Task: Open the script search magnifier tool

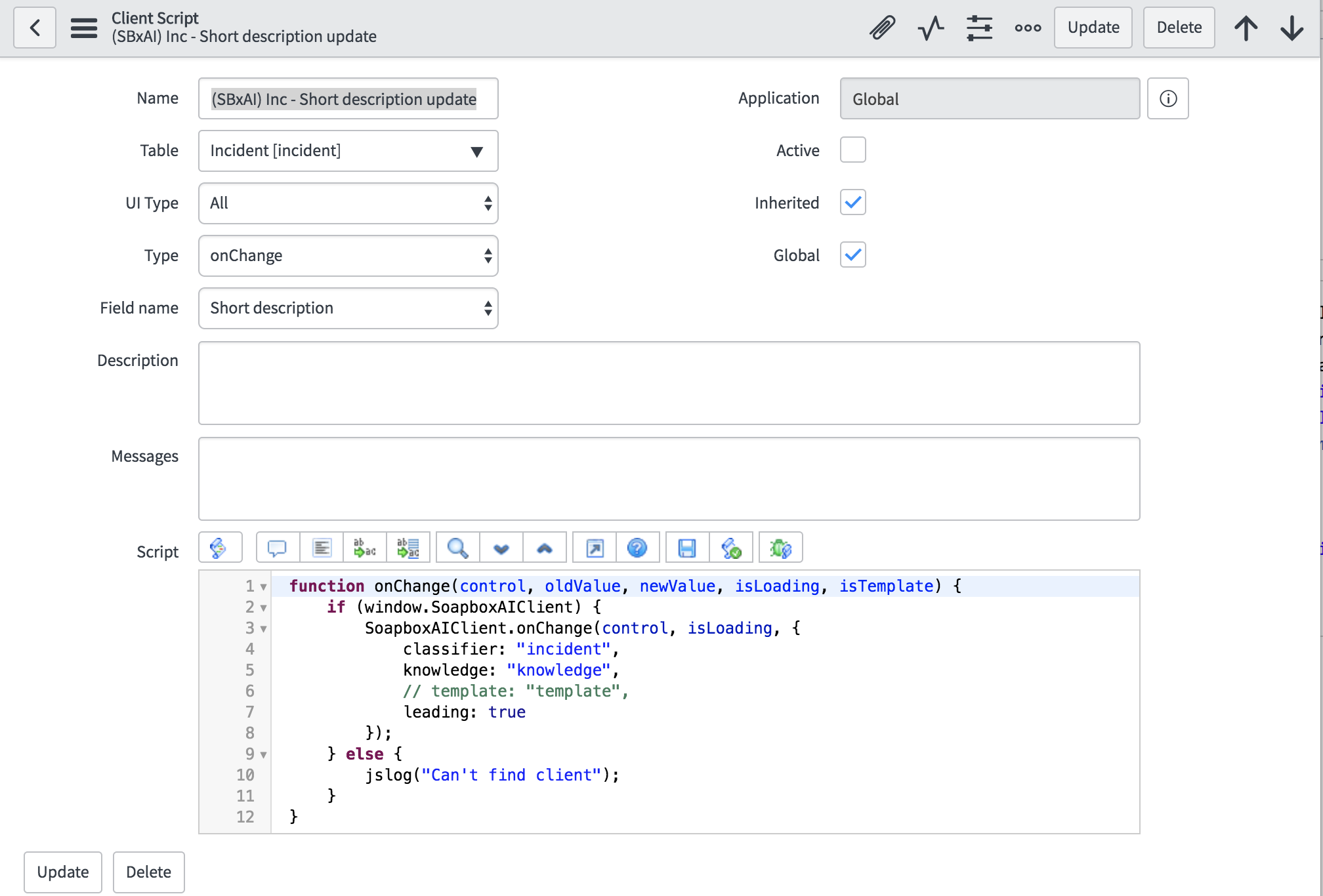Action: coord(457,548)
